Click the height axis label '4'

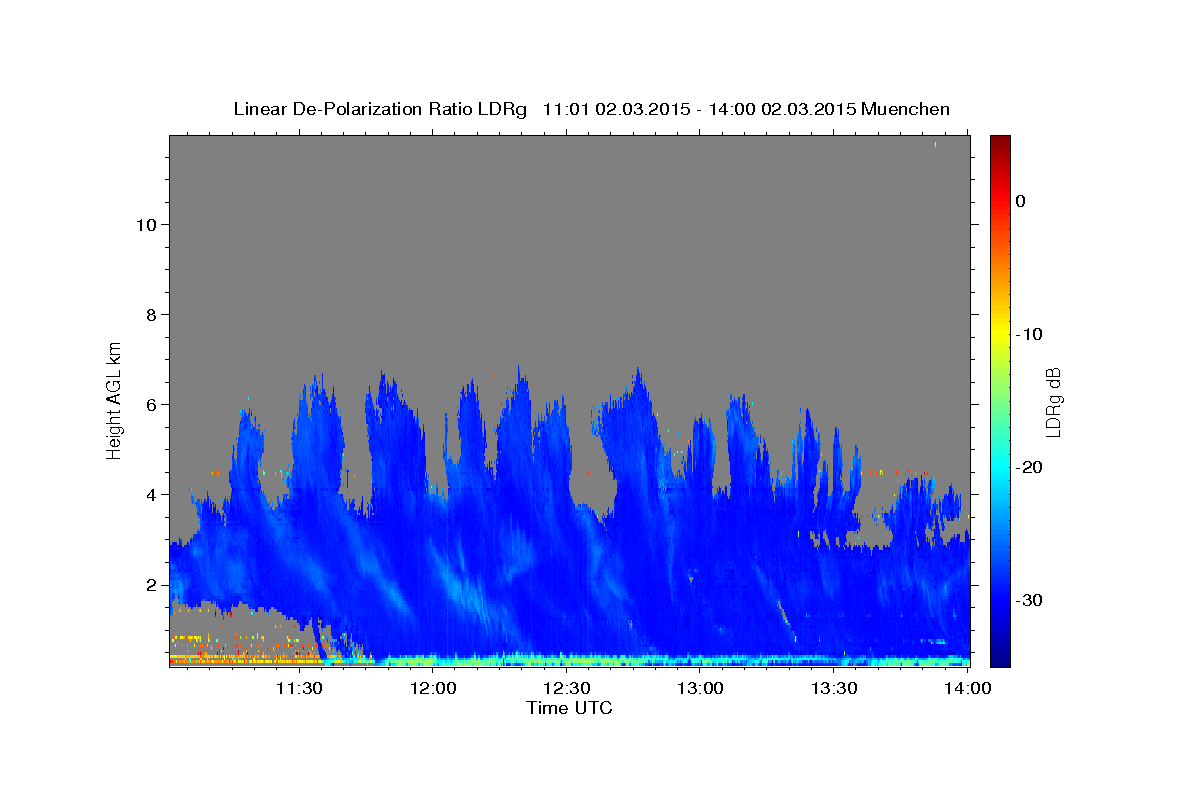tap(150, 495)
